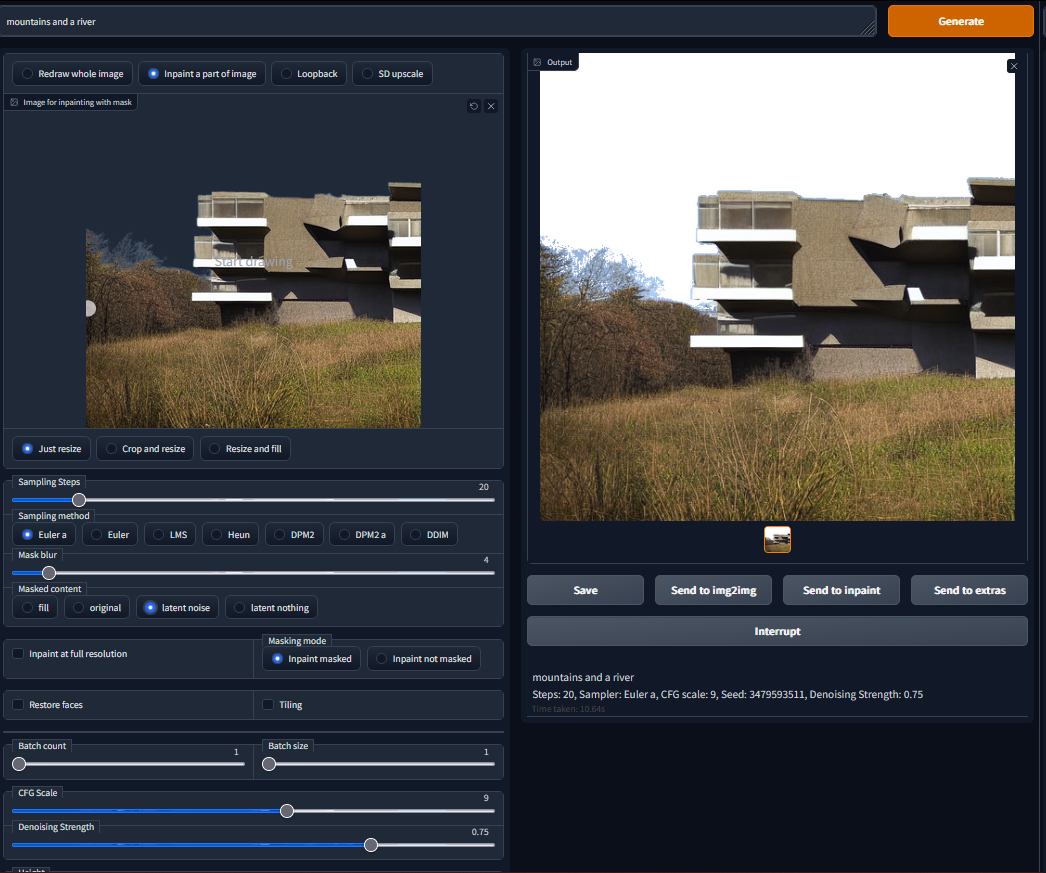The width and height of the screenshot is (1046, 873).
Task: Select the output image thumbnail
Action: click(x=777, y=538)
